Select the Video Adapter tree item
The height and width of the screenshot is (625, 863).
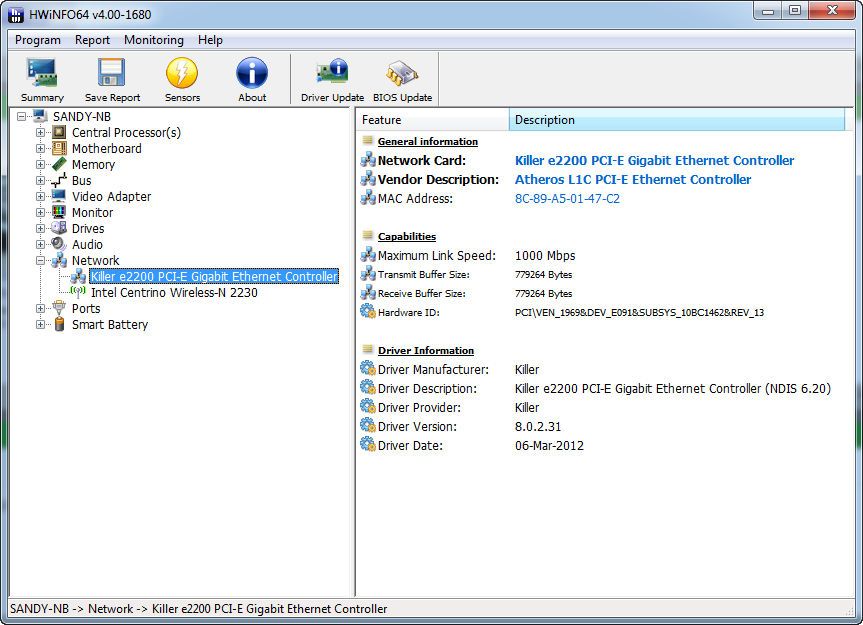point(111,197)
